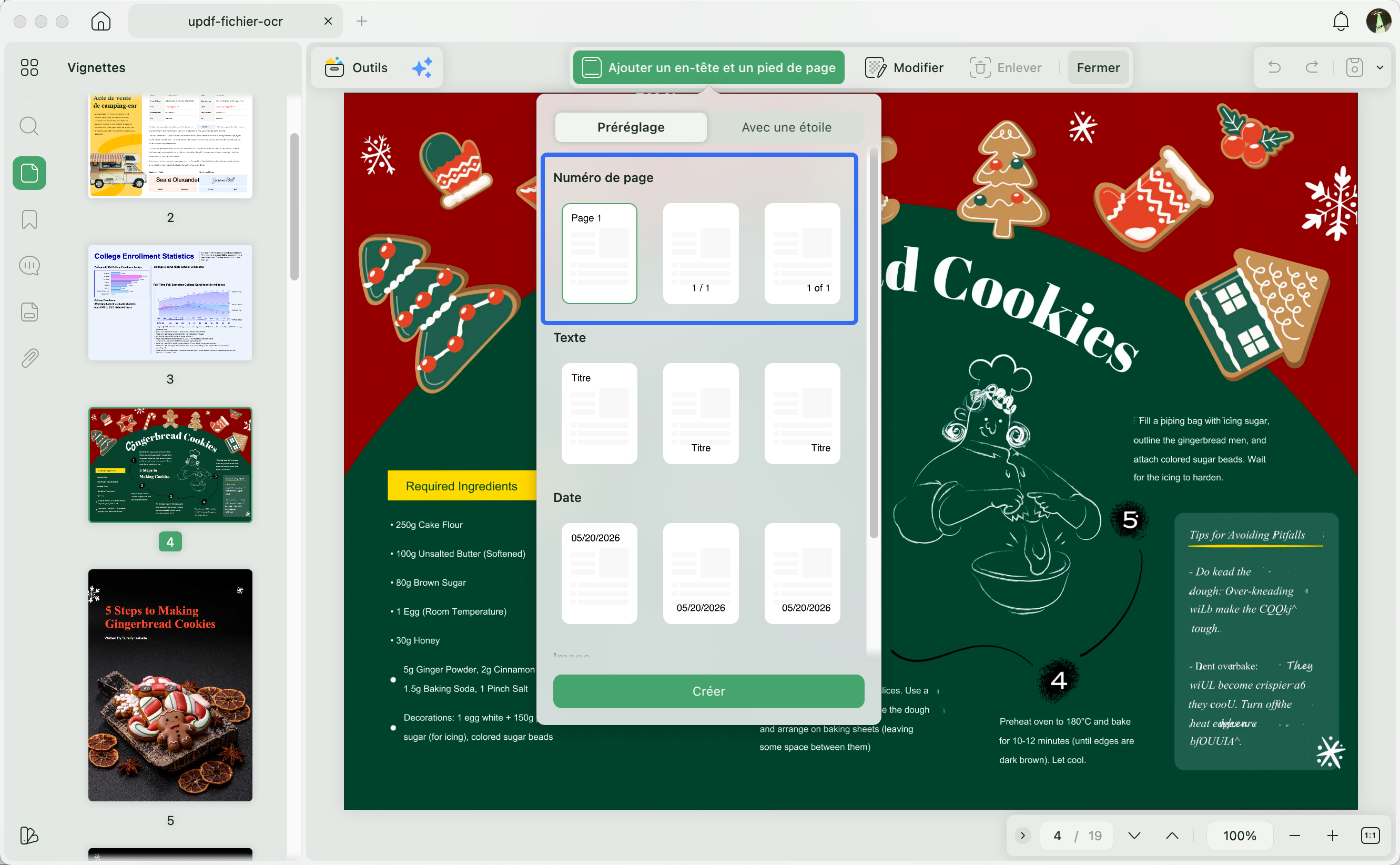
Task: Click the 'Tips for Avoiding Pitfalls' heading
Action: pos(1247,535)
